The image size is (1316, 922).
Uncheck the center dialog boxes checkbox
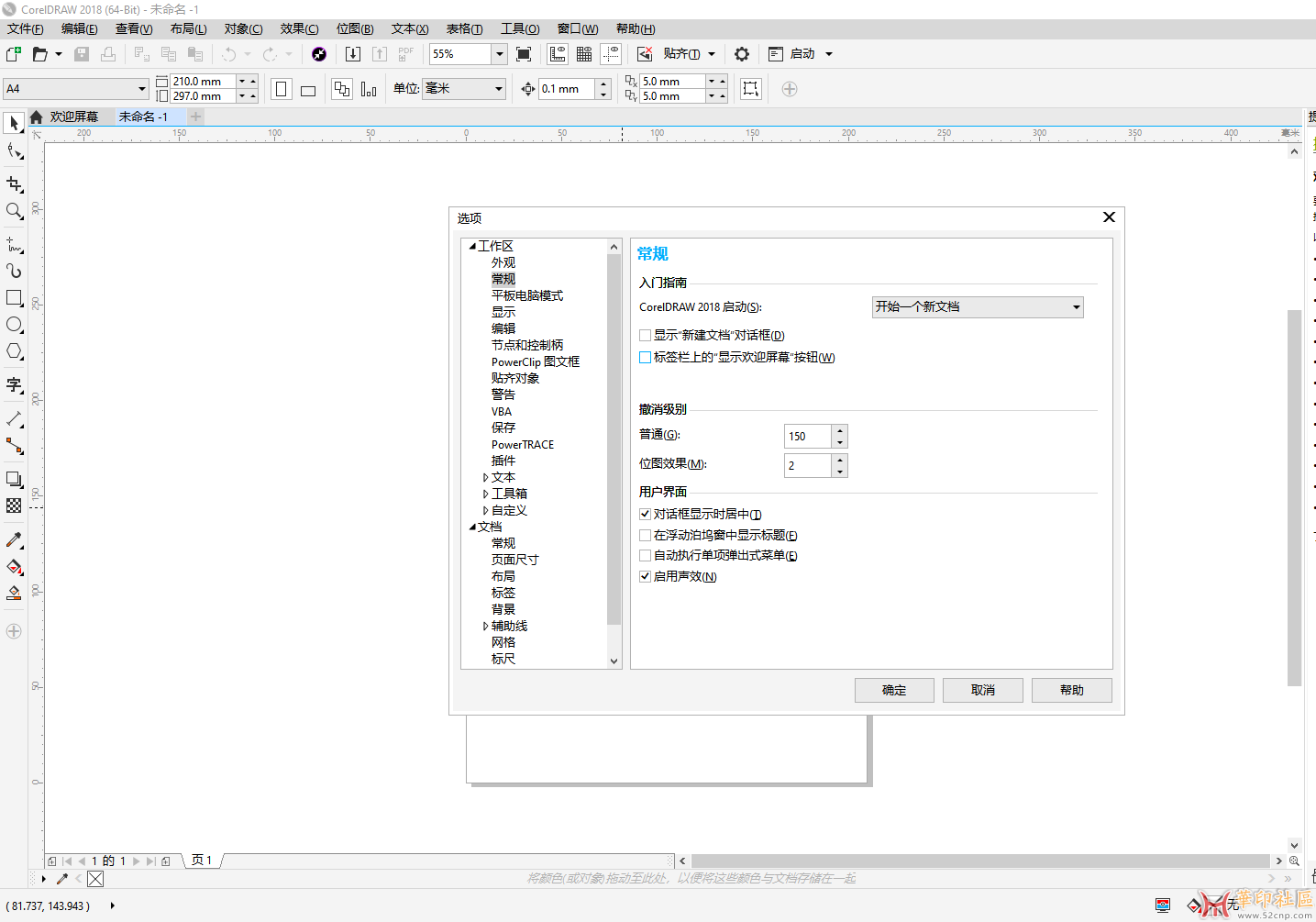click(x=646, y=515)
